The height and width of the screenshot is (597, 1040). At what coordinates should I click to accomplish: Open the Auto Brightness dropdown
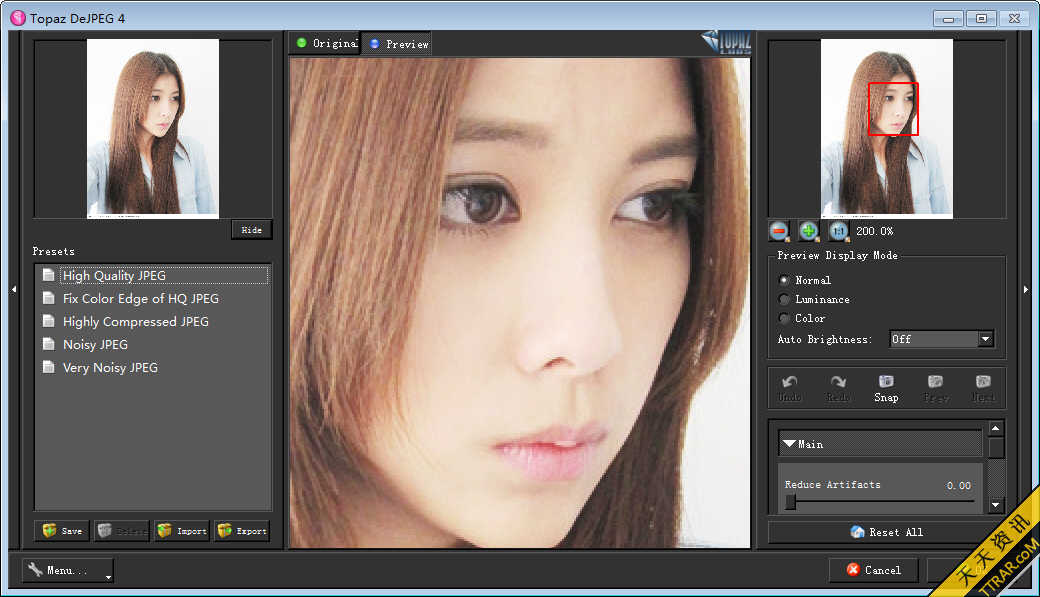click(985, 339)
